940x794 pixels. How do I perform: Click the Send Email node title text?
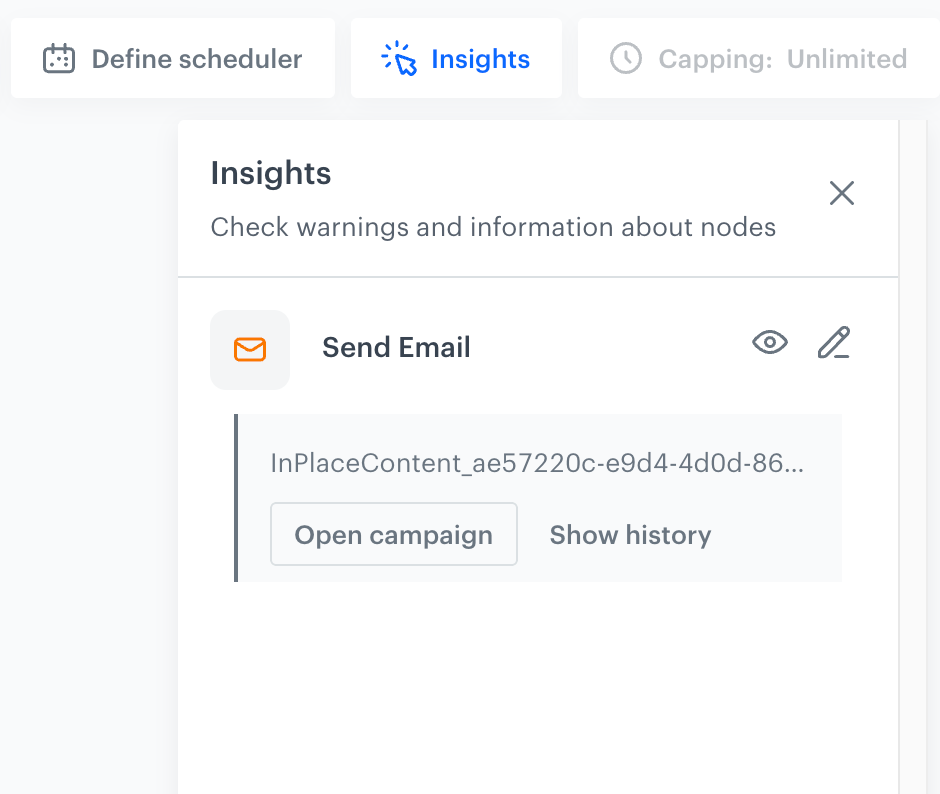pyautogui.click(x=396, y=347)
